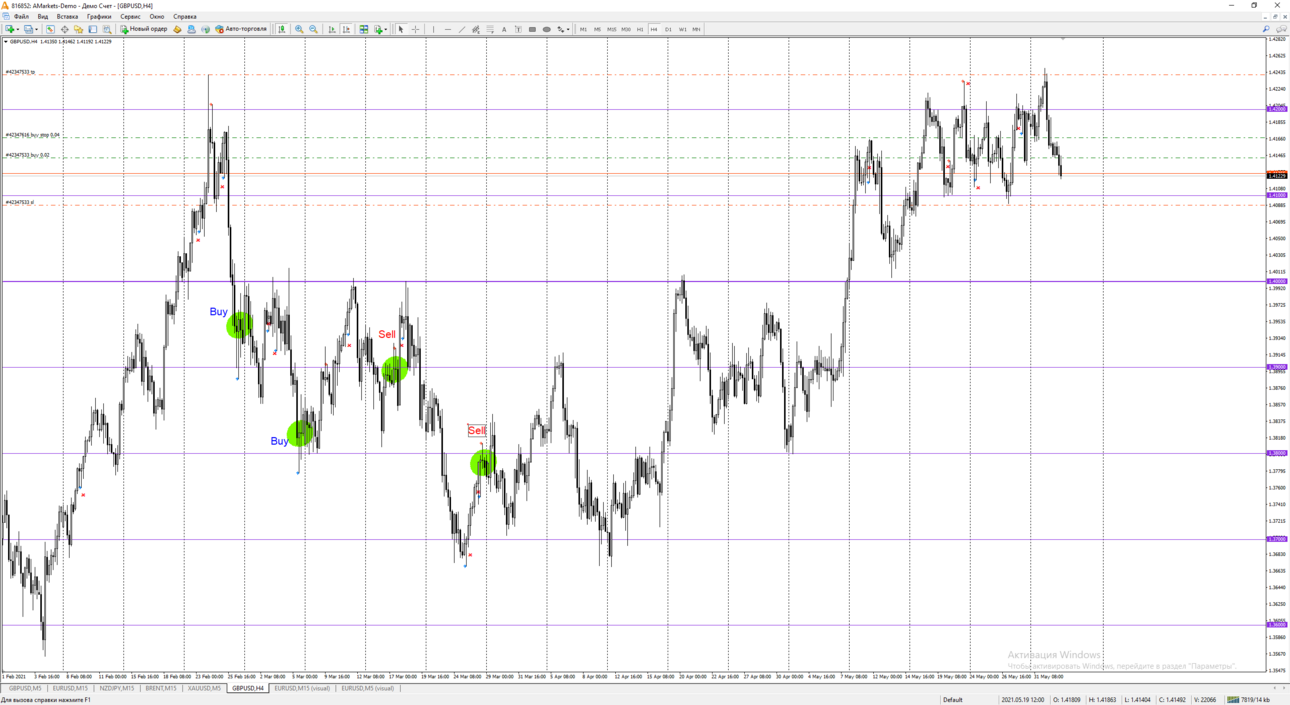Select the Fibonacci retracement tool
Image resolution: width=1290 pixels, height=705 pixels.
pyautogui.click(x=490, y=29)
